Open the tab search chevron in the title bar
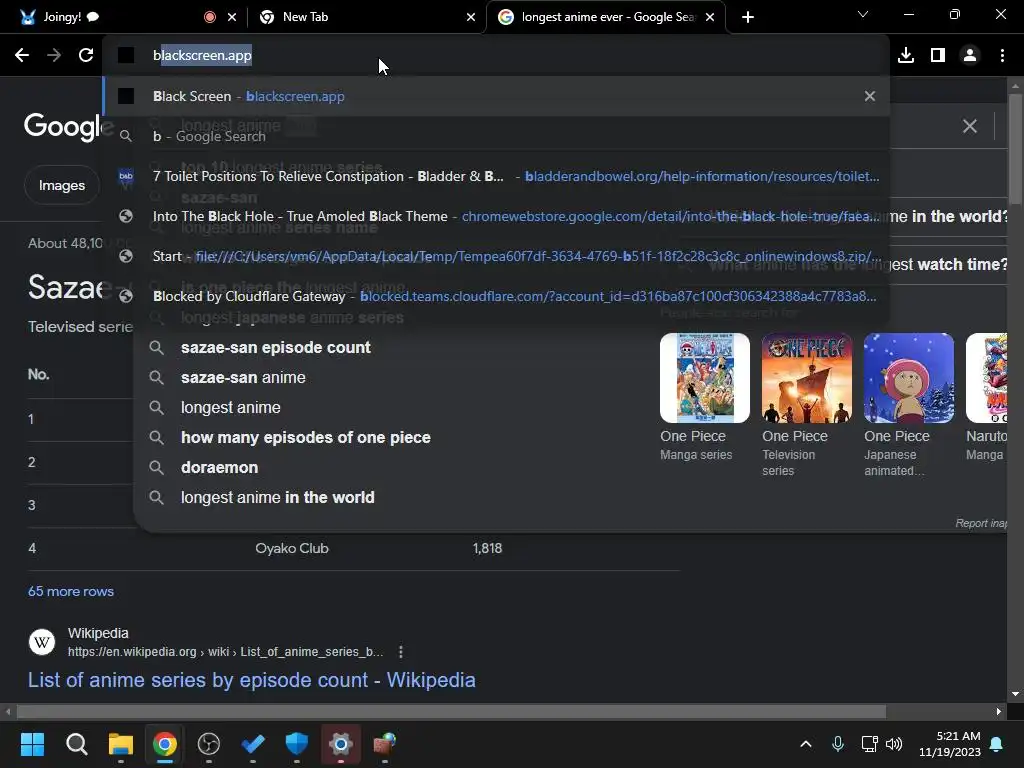The image size is (1024, 768). (863, 14)
